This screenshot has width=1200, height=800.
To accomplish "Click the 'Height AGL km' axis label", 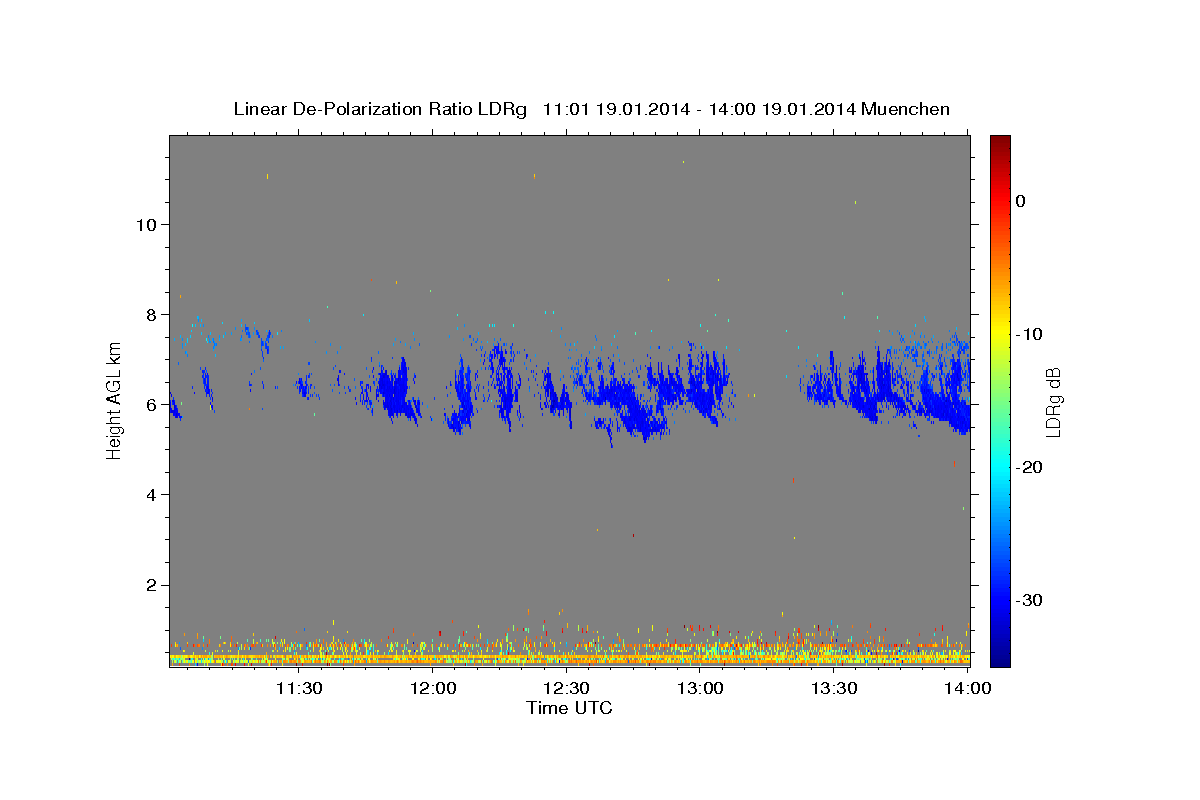I will [115, 401].
